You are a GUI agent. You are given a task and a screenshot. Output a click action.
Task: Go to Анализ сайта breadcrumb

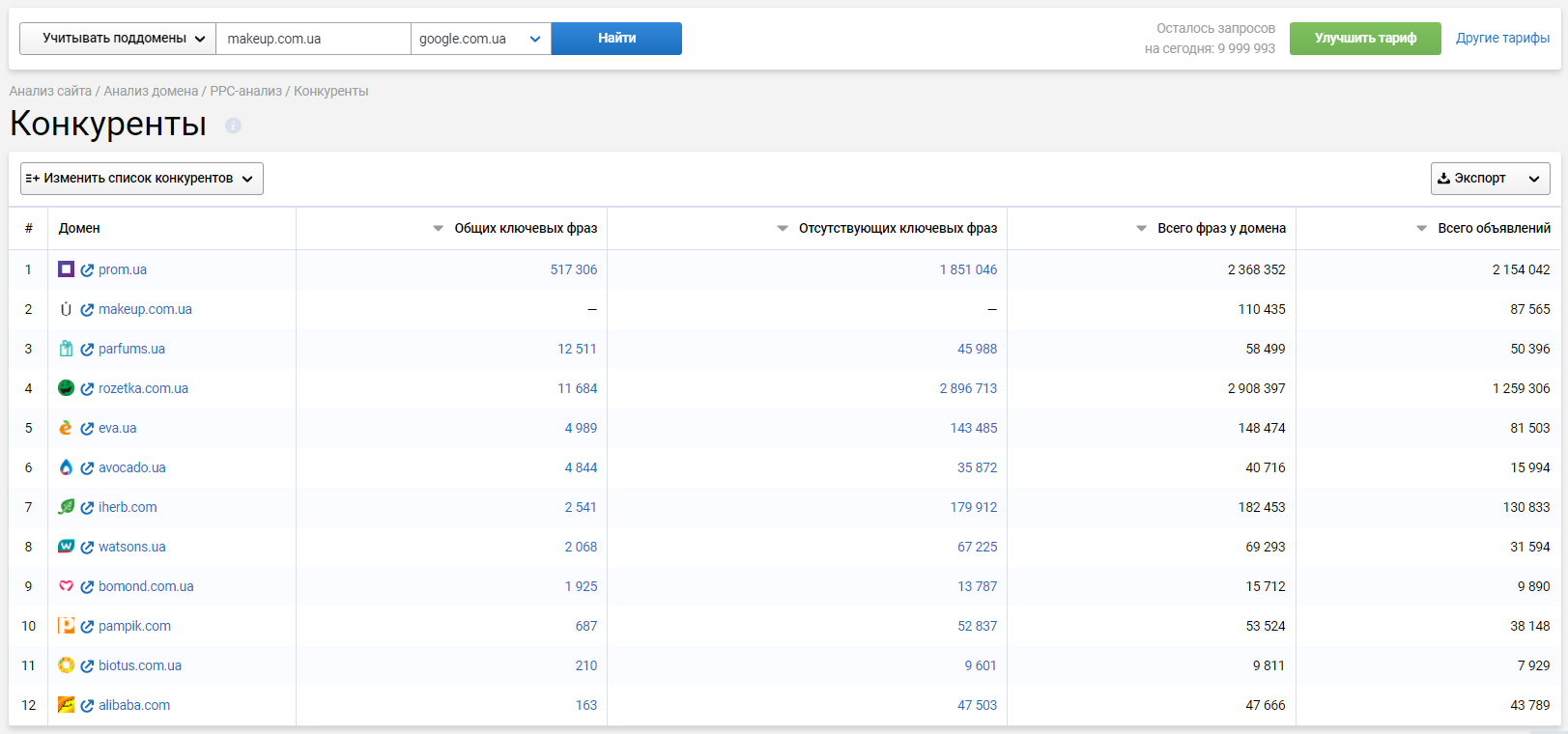(x=50, y=91)
